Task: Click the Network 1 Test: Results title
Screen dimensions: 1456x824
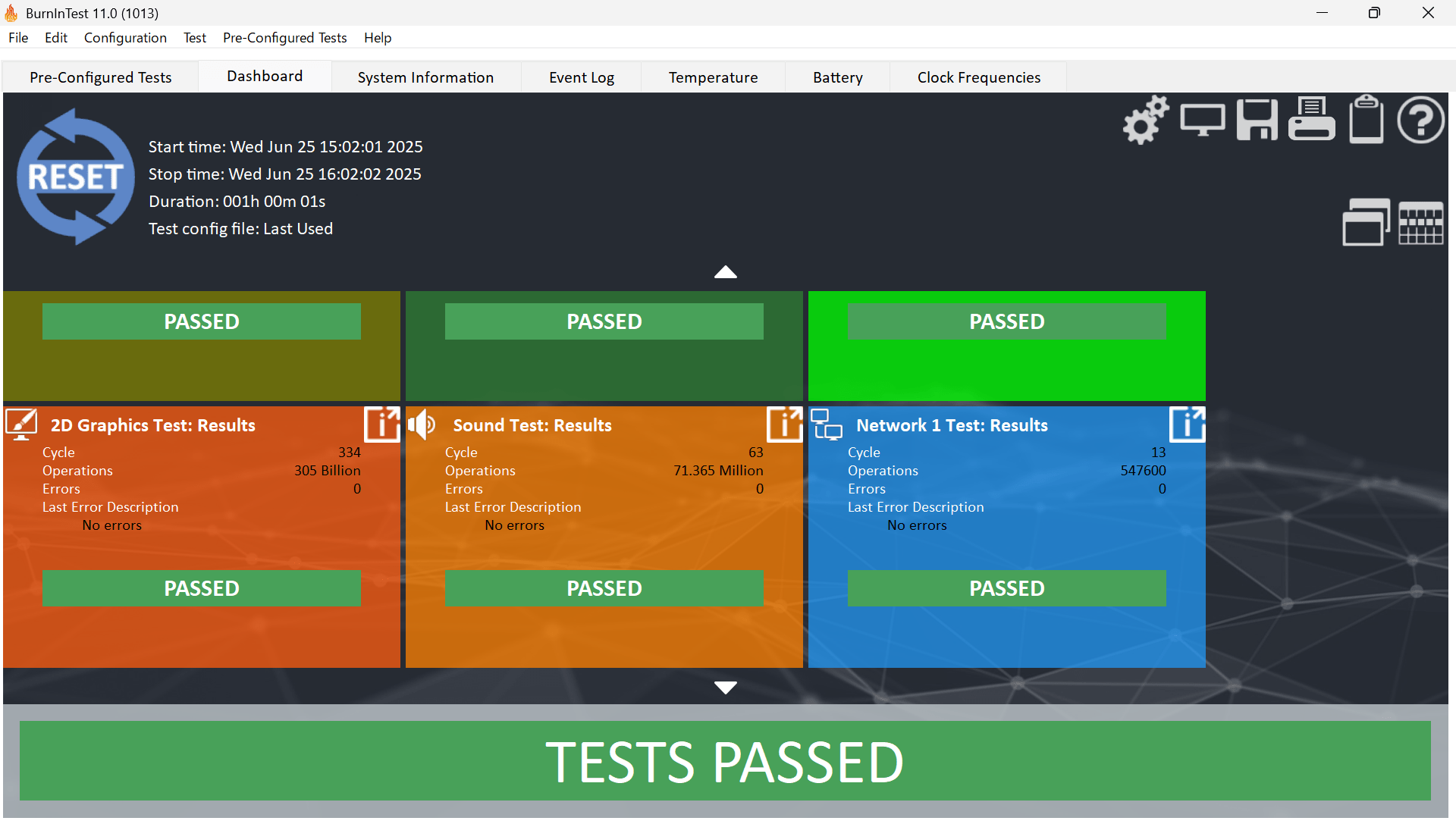Action: (x=952, y=425)
